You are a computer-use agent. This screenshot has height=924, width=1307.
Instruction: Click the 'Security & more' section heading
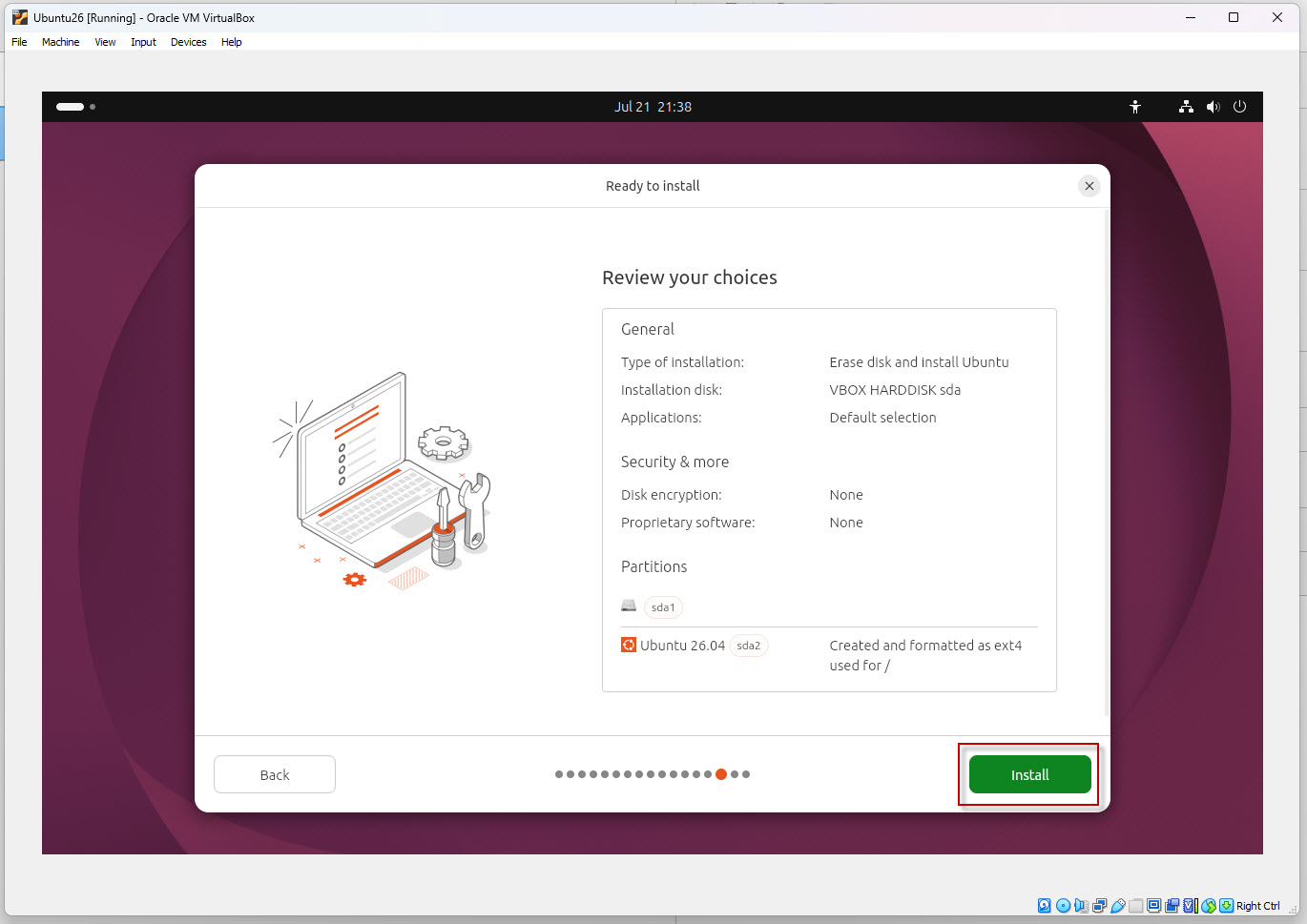tap(674, 462)
